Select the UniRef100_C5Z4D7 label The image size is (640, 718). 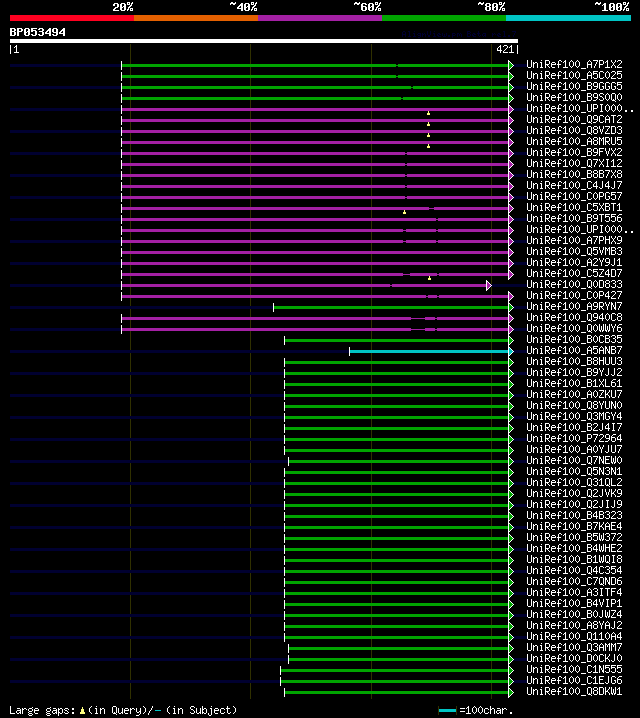click(x=574, y=273)
